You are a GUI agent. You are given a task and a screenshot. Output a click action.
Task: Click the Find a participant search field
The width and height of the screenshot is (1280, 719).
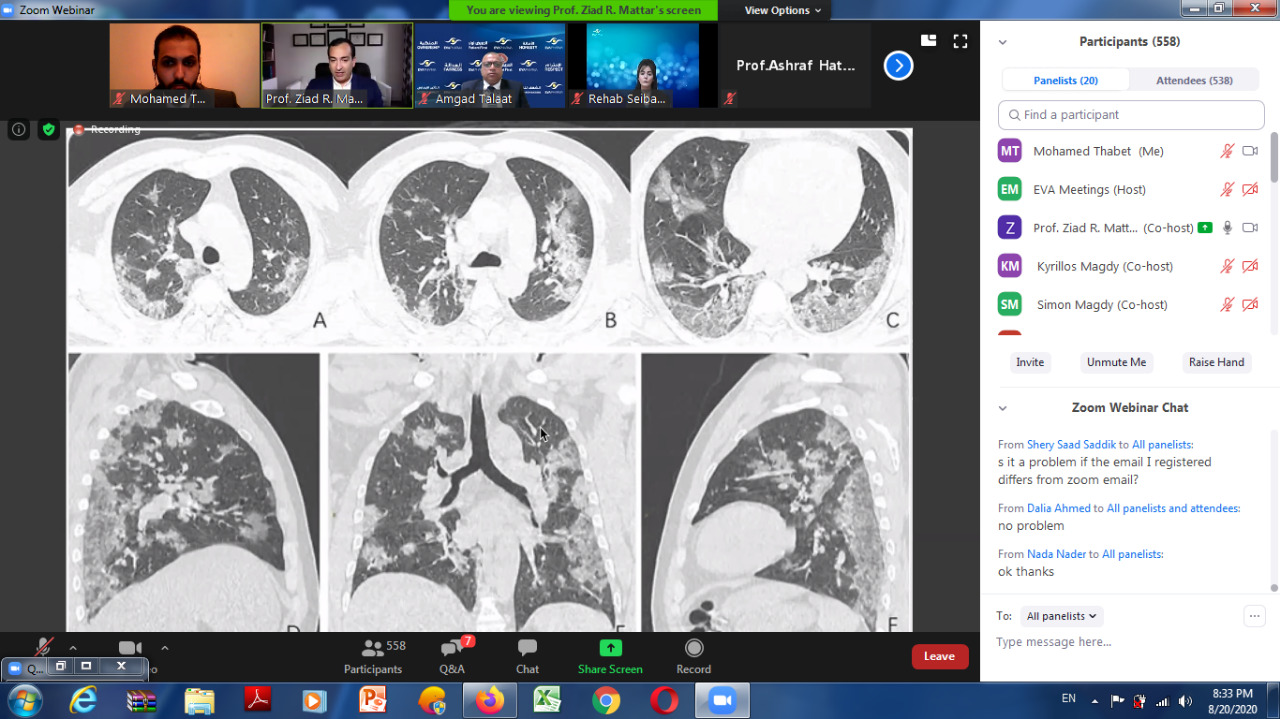tap(1131, 115)
